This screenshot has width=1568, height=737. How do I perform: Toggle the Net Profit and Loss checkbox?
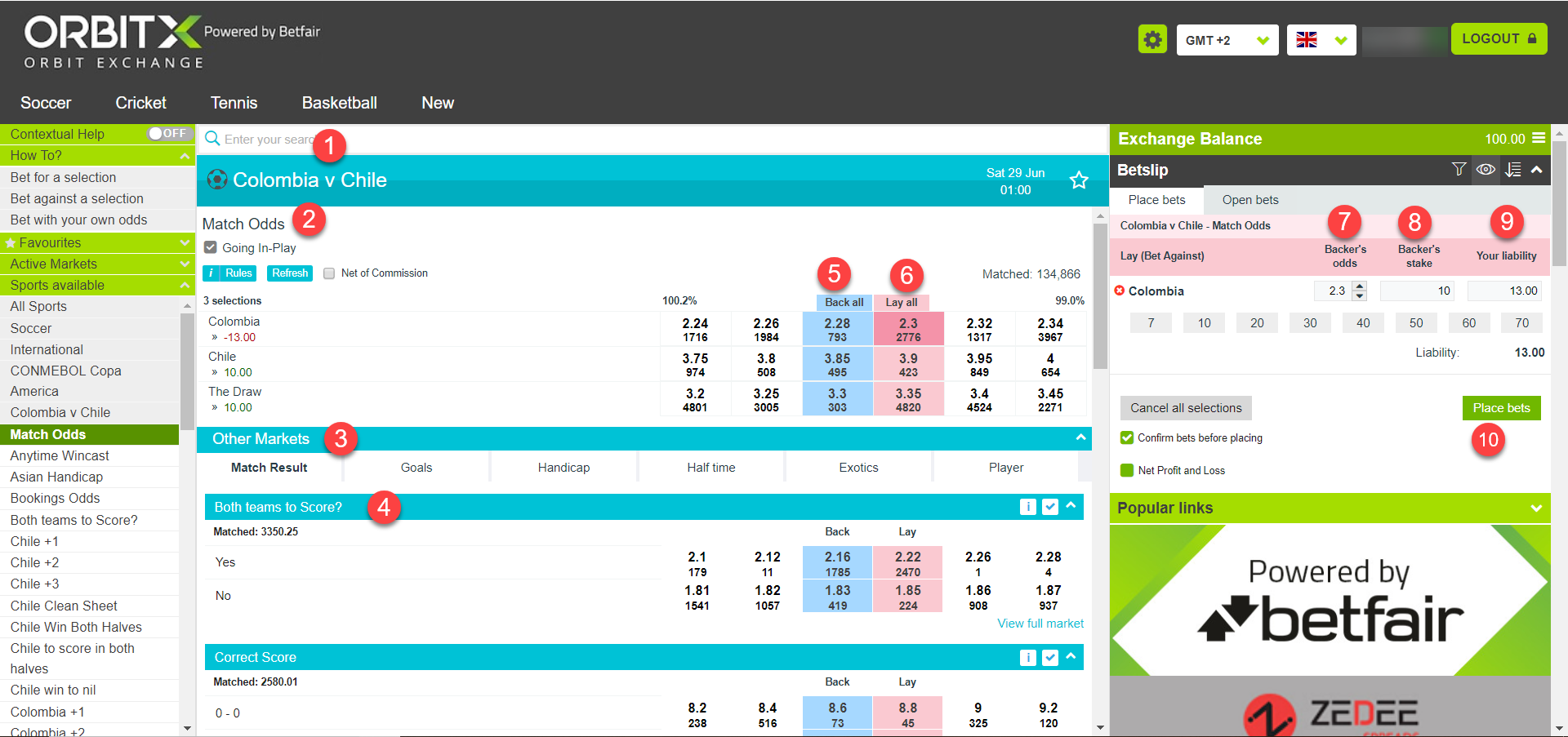click(x=1127, y=470)
